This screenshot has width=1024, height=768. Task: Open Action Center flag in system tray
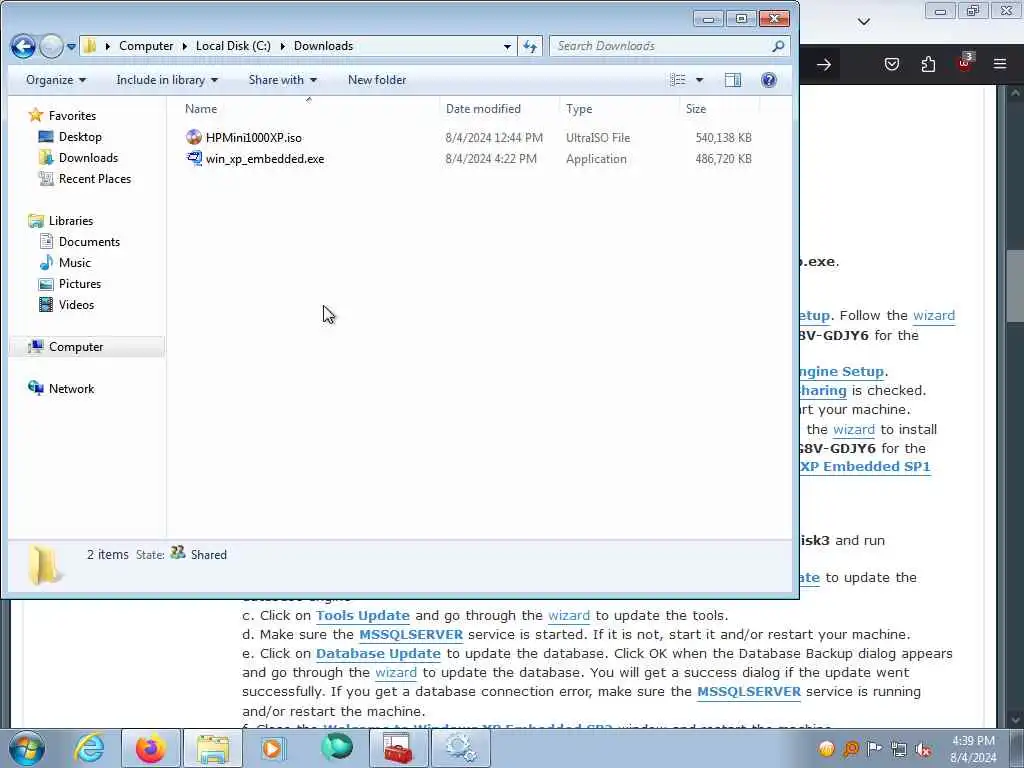pyautogui.click(x=874, y=749)
